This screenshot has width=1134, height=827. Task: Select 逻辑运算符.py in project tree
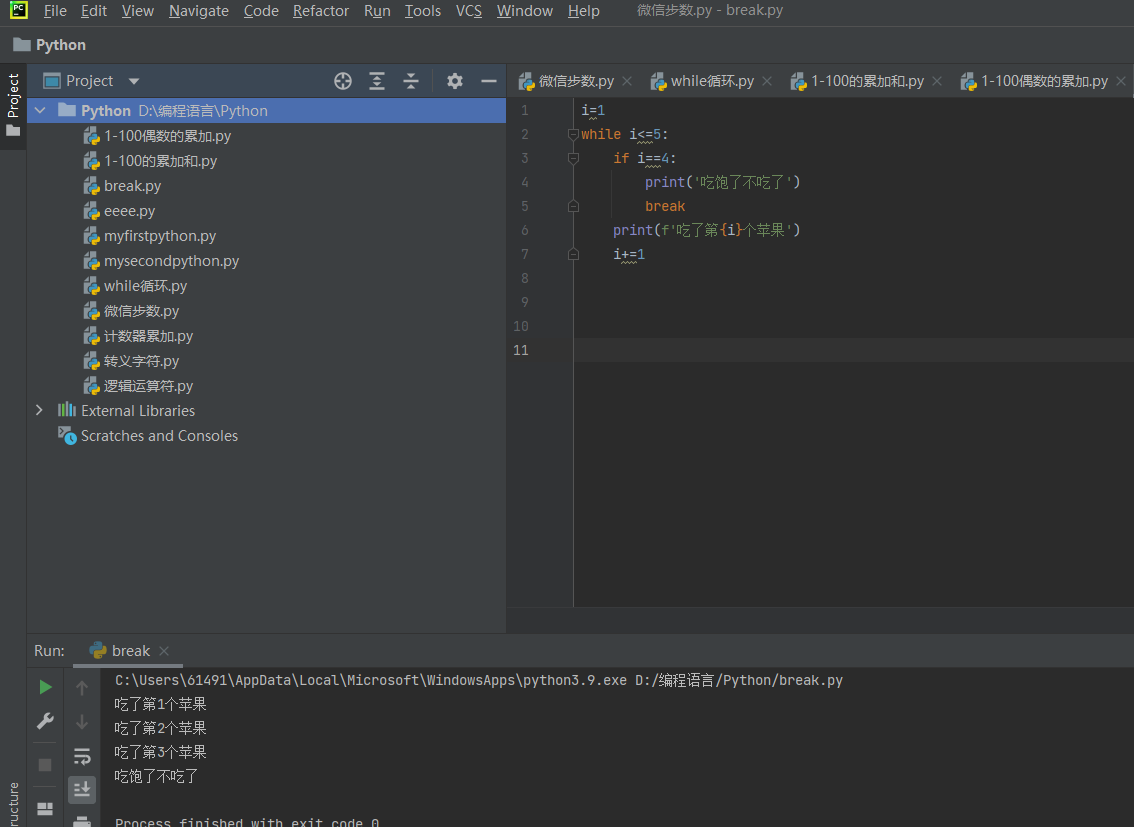tap(138, 386)
